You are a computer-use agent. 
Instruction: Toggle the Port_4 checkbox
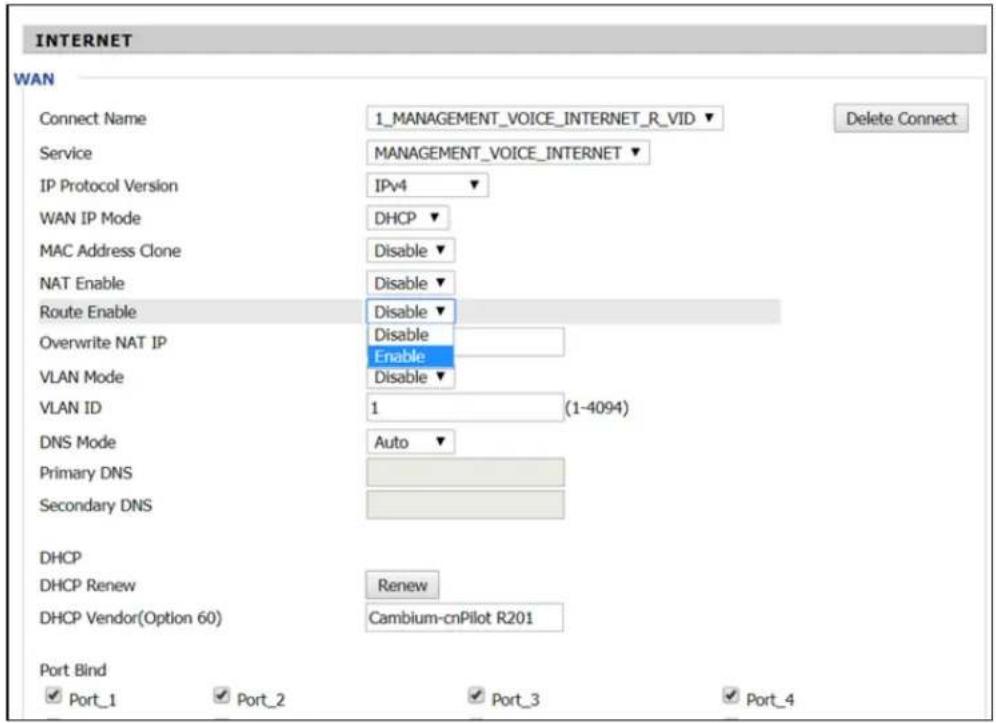point(731,696)
